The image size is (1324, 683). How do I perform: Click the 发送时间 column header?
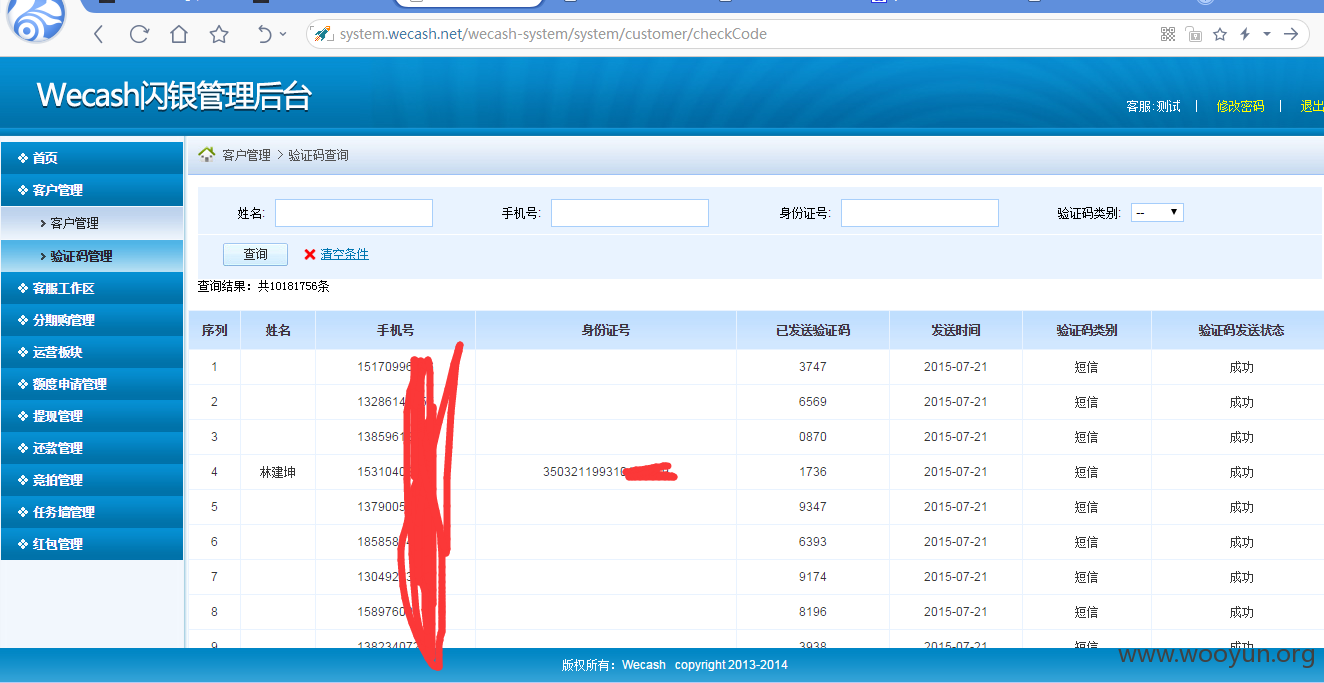(956, 330)
